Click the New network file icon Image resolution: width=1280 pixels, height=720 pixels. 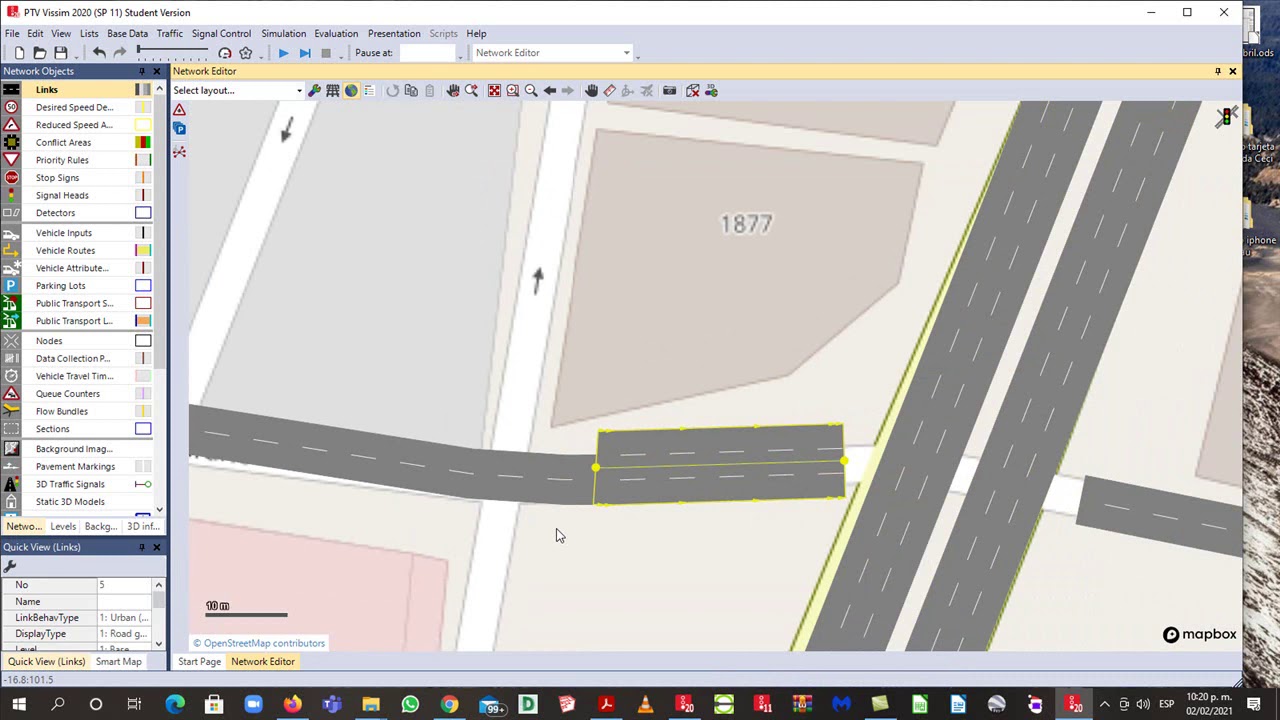[19, 53]
